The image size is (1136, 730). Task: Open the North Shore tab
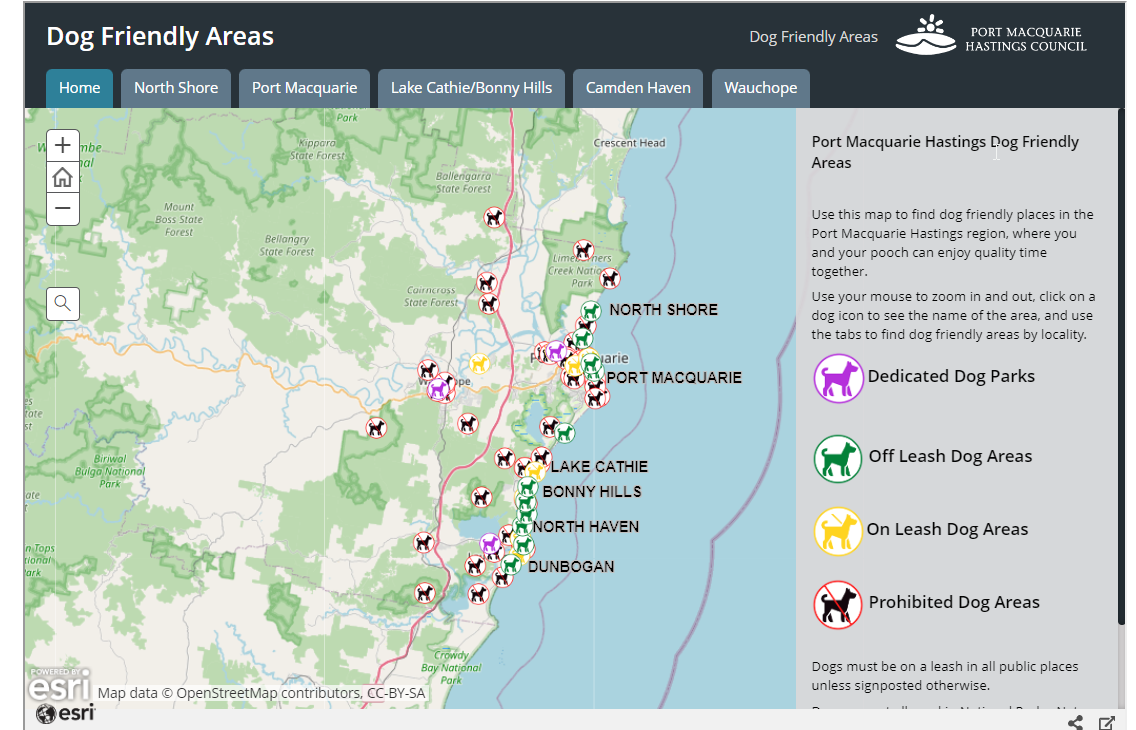(x=176, y=88)
